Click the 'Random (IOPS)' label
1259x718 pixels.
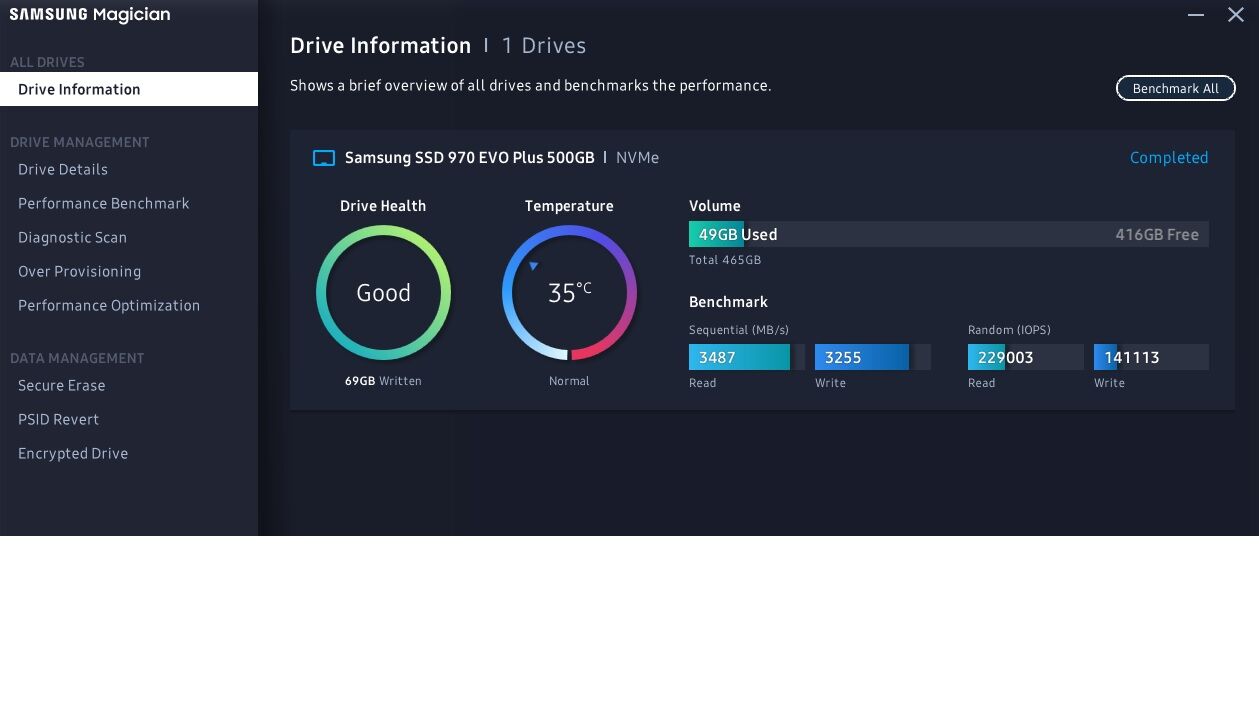coord(1009,330)
